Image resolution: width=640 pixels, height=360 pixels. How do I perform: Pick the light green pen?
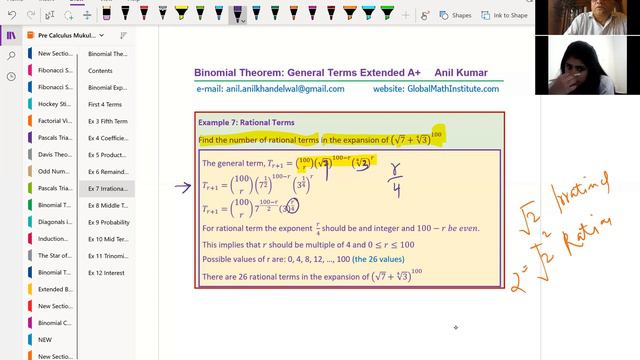[200, 14]
